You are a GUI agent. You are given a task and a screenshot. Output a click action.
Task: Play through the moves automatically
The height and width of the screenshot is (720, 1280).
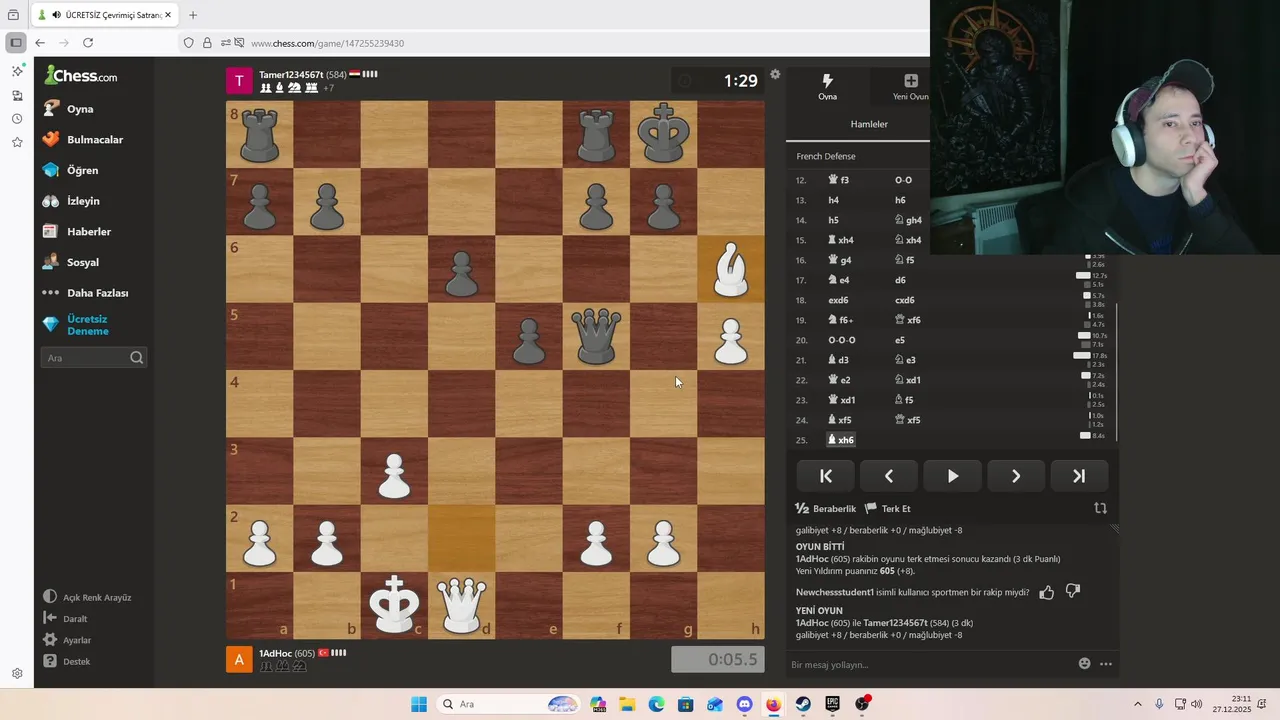click(x=952, y=476)
